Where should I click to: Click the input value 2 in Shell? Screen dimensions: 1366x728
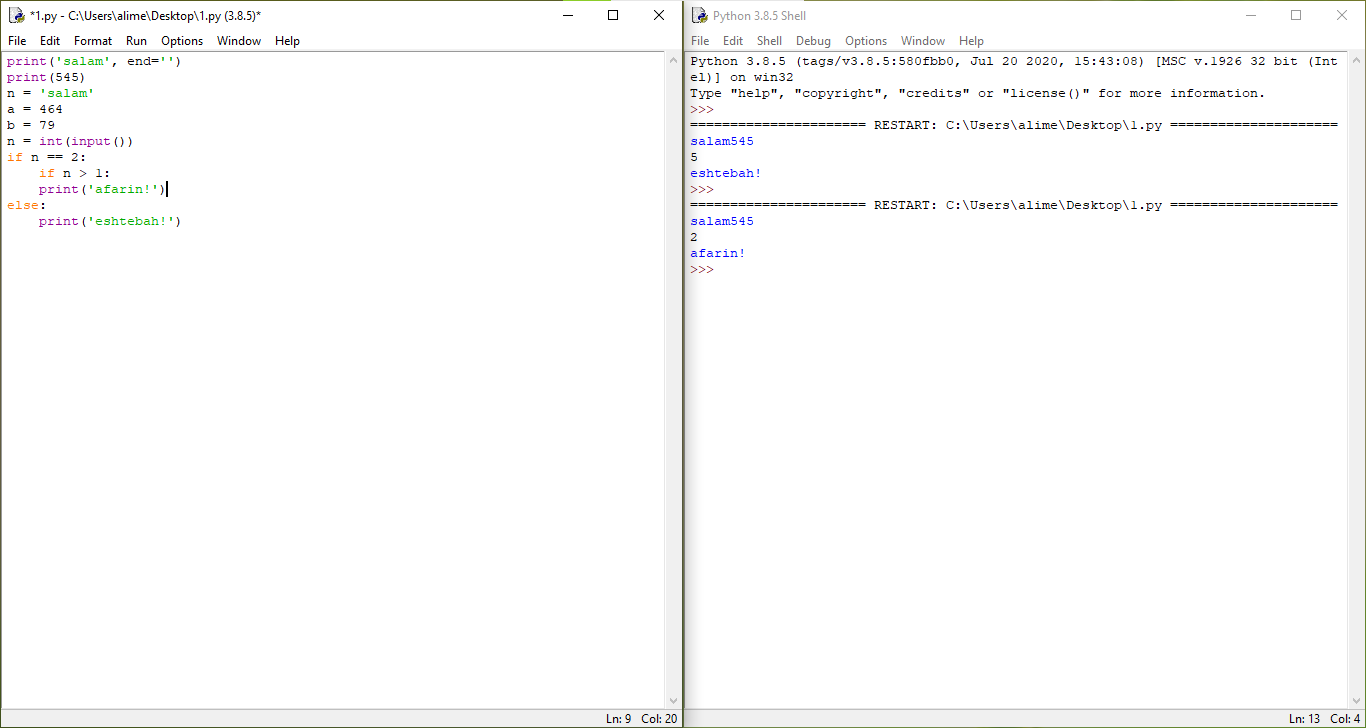[x=694, y=237]
